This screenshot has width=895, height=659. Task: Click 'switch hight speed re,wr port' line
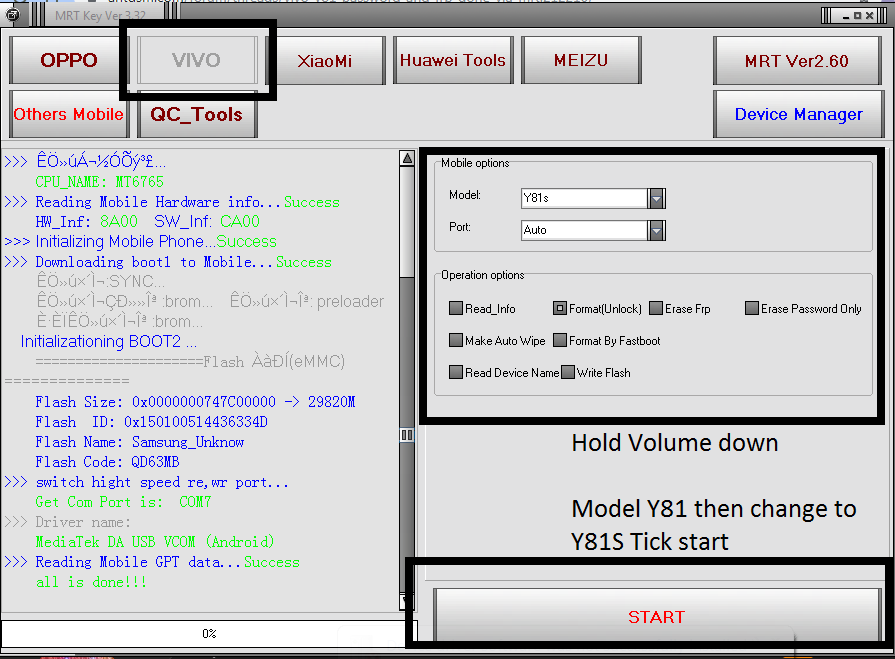pyautogui.click(x=146, y=483)
